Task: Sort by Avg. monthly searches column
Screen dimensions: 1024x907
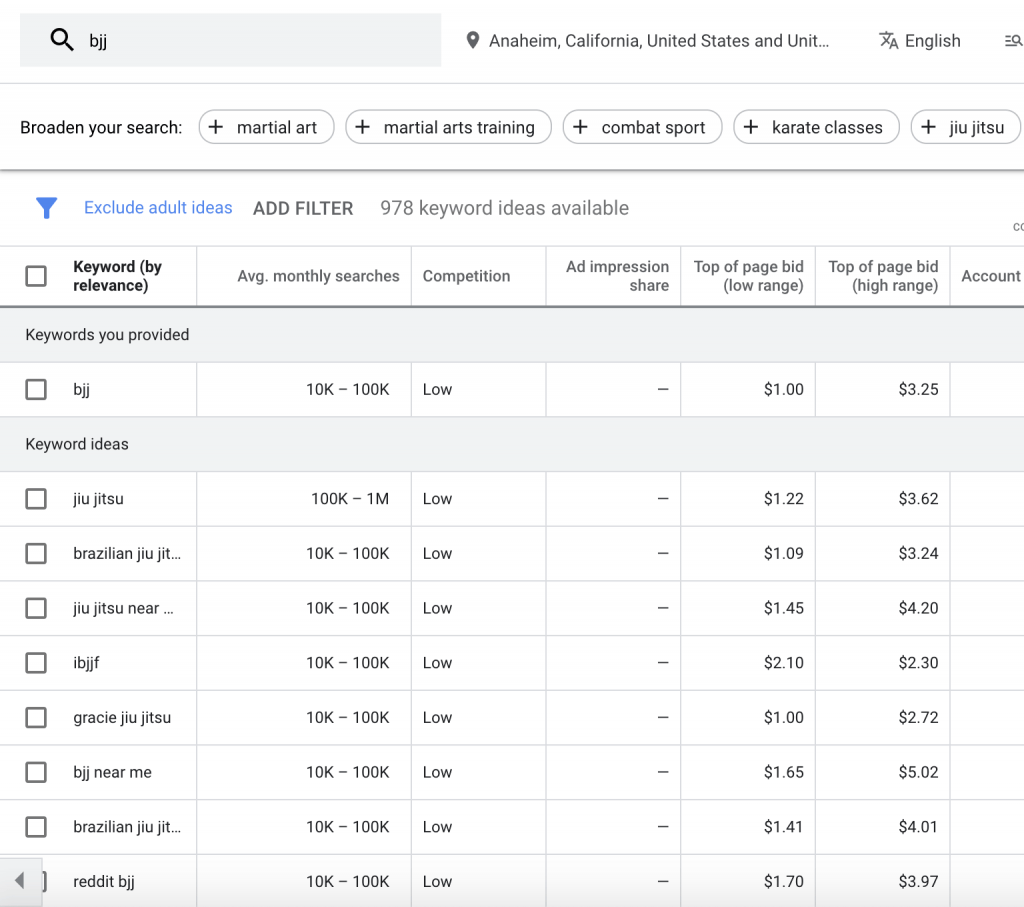Action: 318,276
